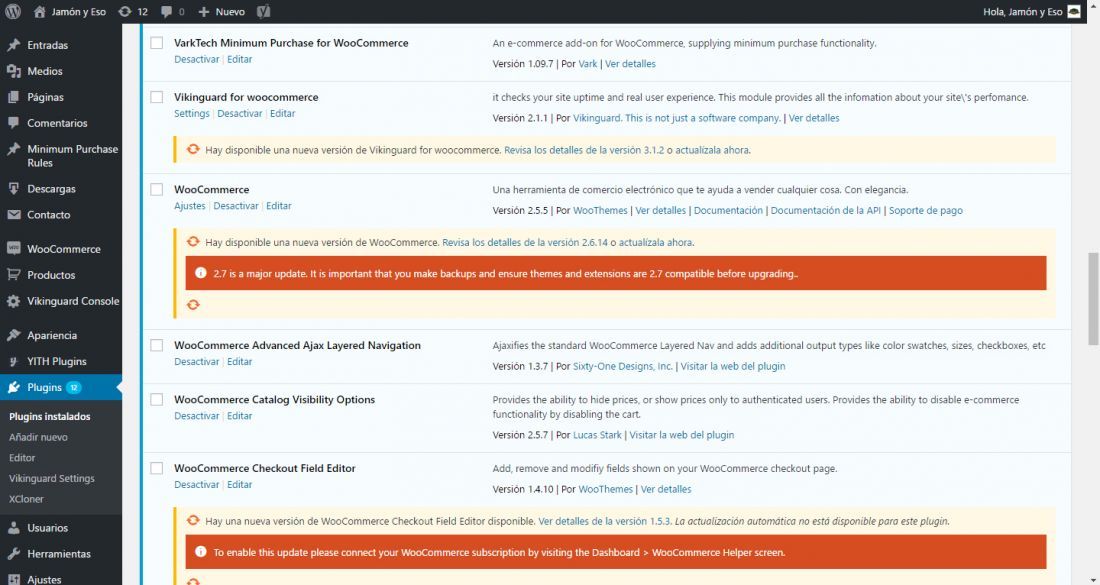
Task: Click the YITH Plugins icon in sidebar
Action: coord(13,361)
